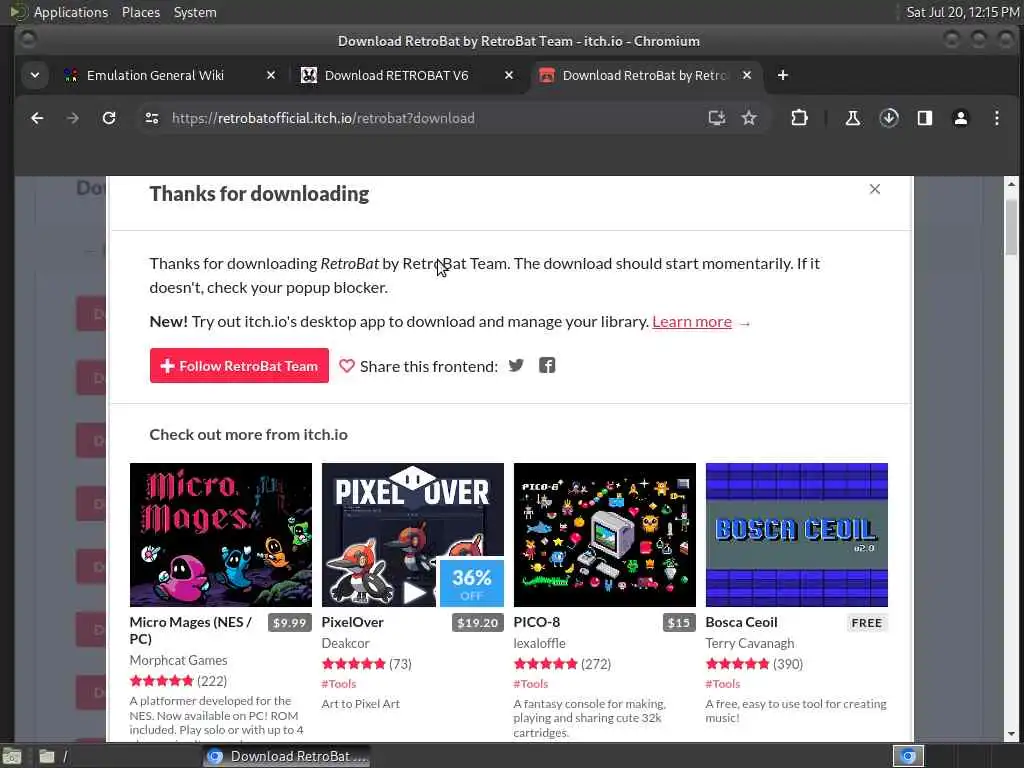Screen dimensions: 1024x768
Task: Go back to the previous page
Action: [x=37, y=118]
